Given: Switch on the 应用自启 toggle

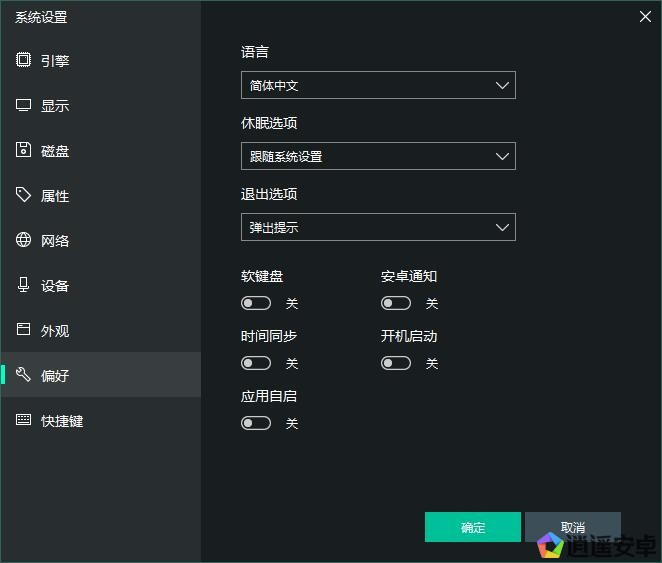Looking at the screenshot, I should click(256, 423).
